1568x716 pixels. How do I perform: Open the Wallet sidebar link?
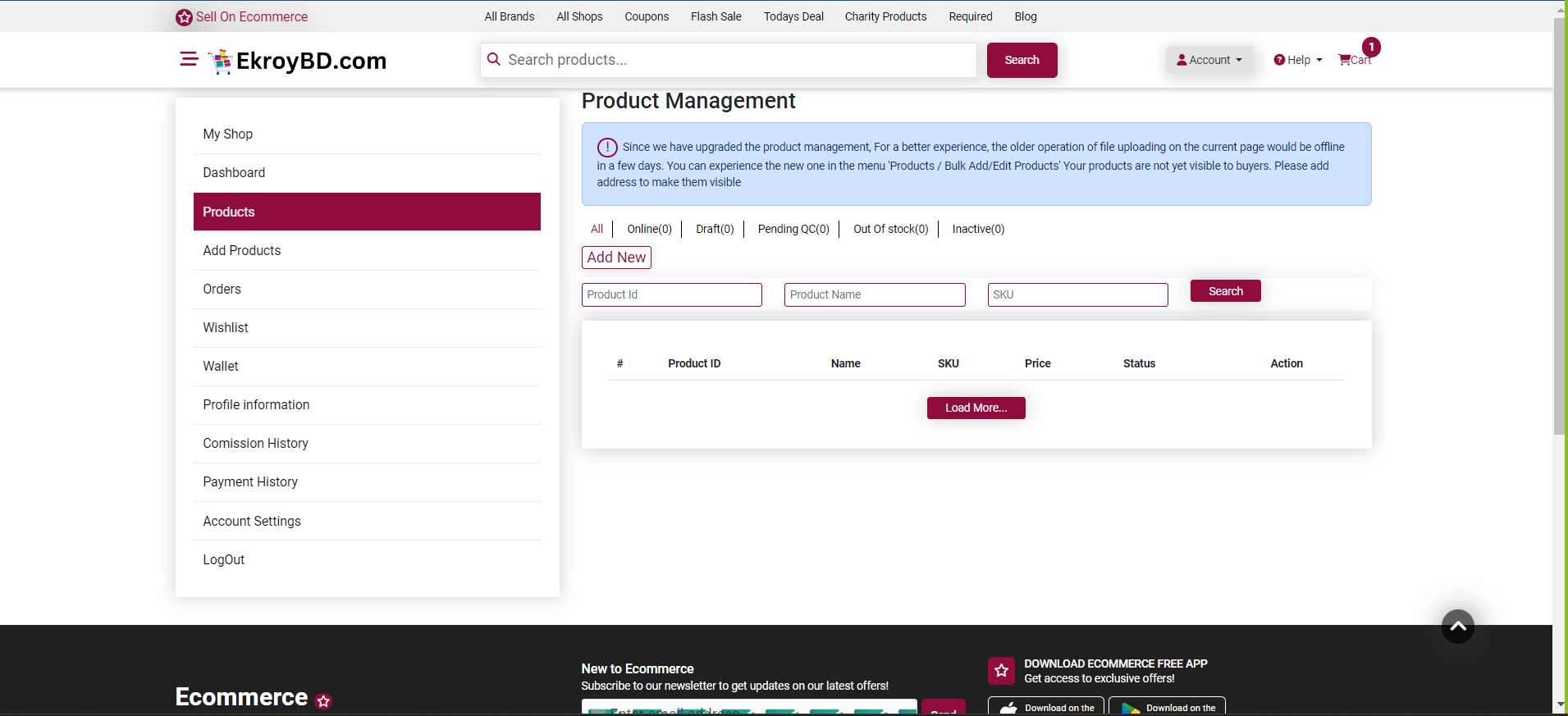click(x=221, y=366)
